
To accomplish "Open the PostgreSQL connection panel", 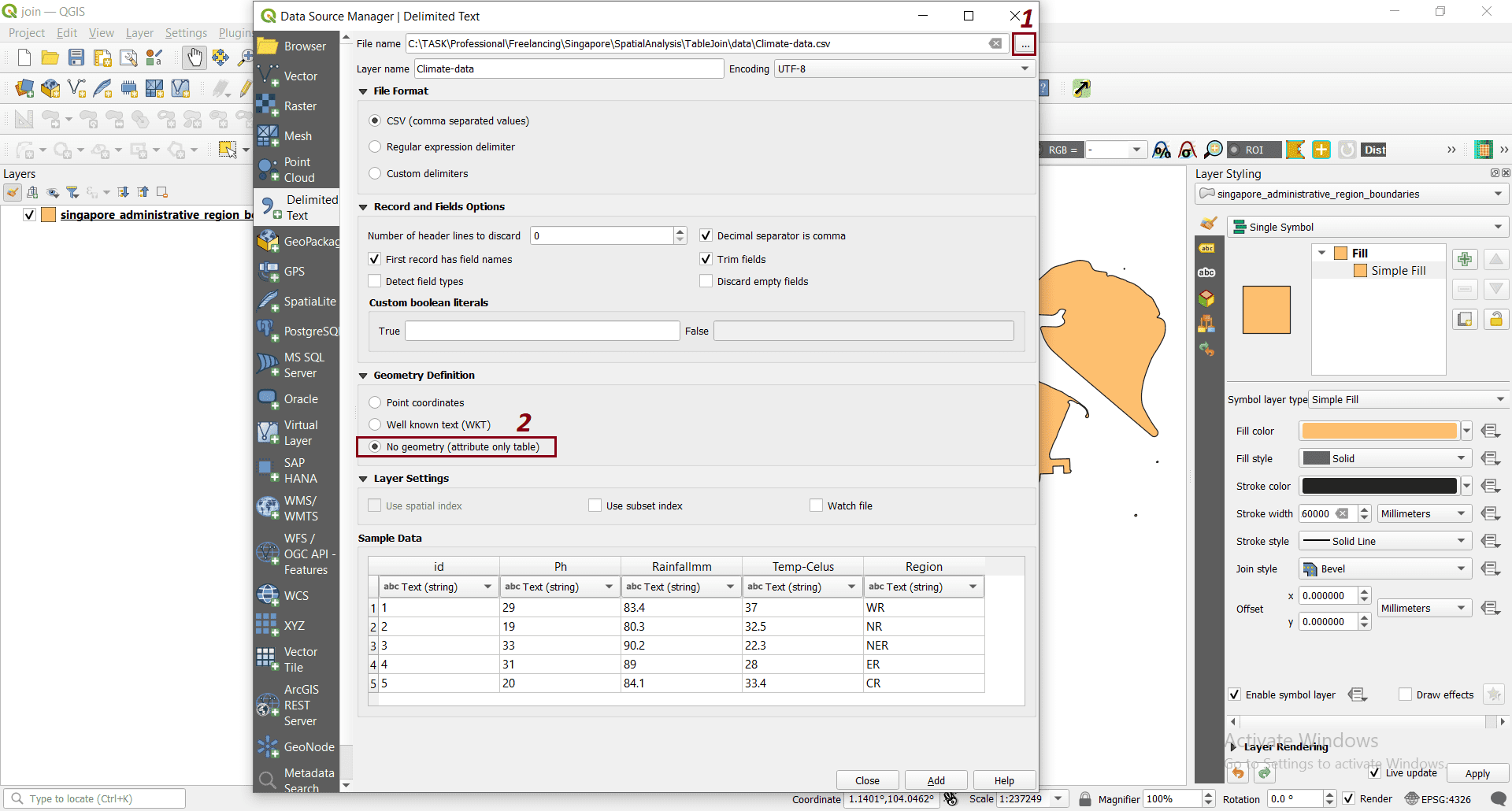I will point(299,330).
